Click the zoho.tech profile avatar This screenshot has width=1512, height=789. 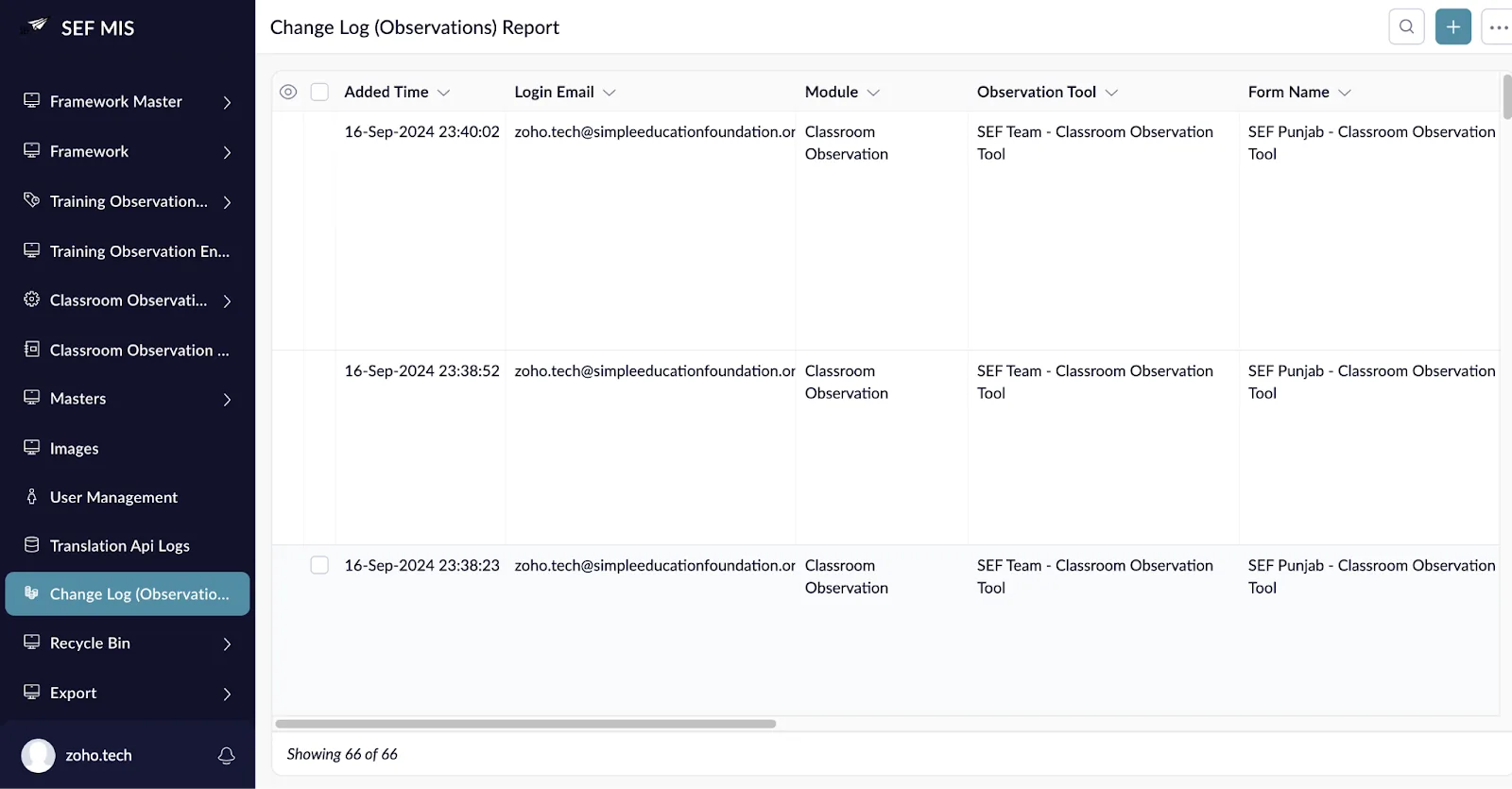[39, 755]
